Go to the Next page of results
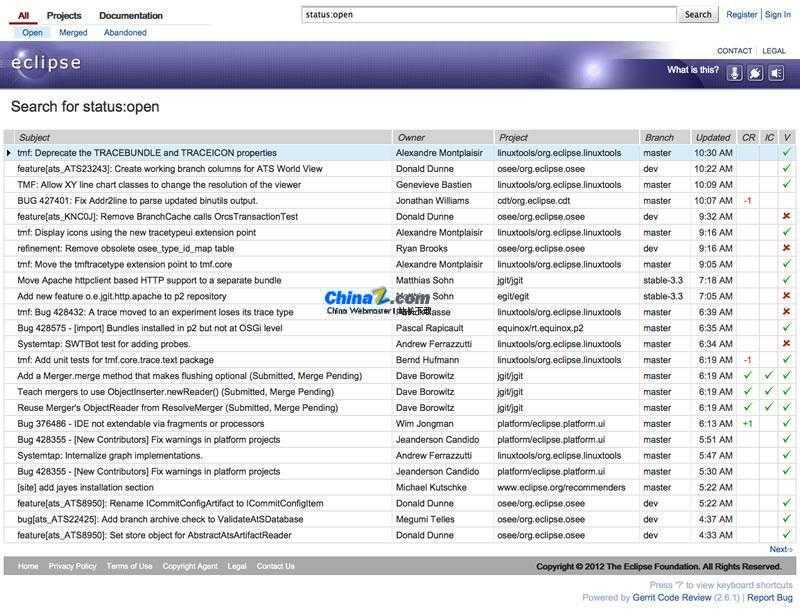The height and width of the screenshot is (614, 800). [x=780, y=549]
